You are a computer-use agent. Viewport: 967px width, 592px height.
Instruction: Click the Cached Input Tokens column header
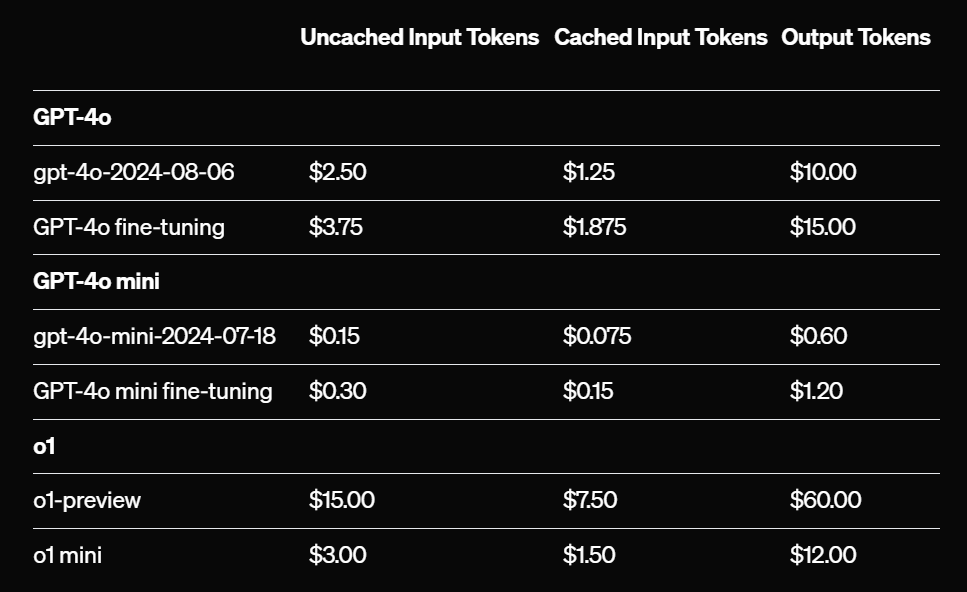tap(660, 38)
